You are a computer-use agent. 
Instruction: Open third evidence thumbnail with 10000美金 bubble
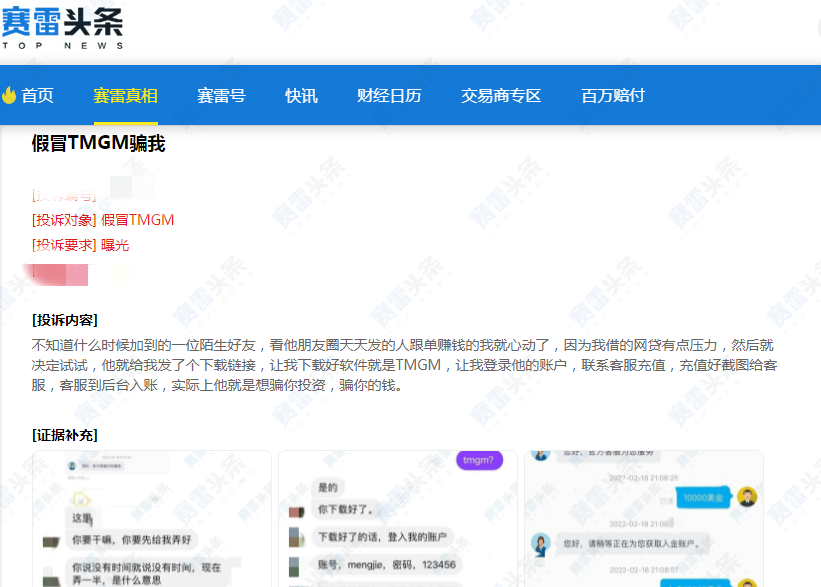644,519
